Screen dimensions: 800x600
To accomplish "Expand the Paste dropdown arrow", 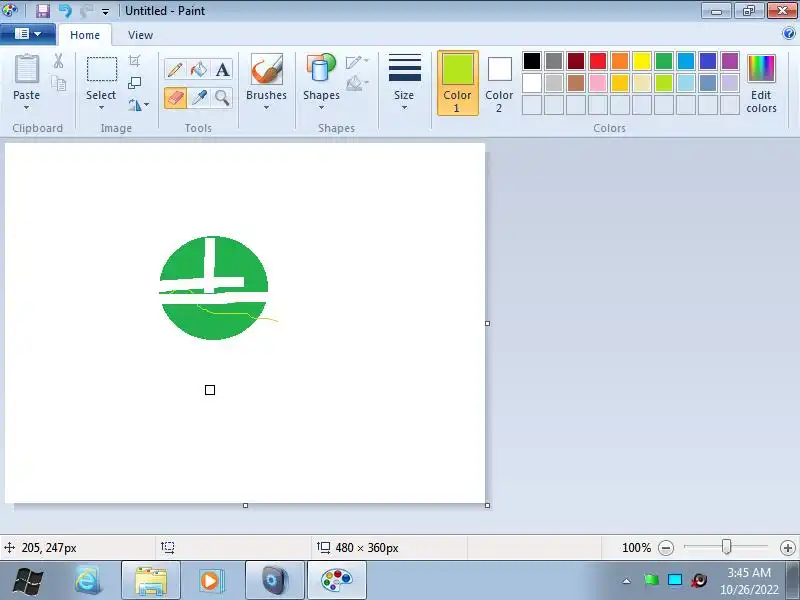I will coord(27,108).
